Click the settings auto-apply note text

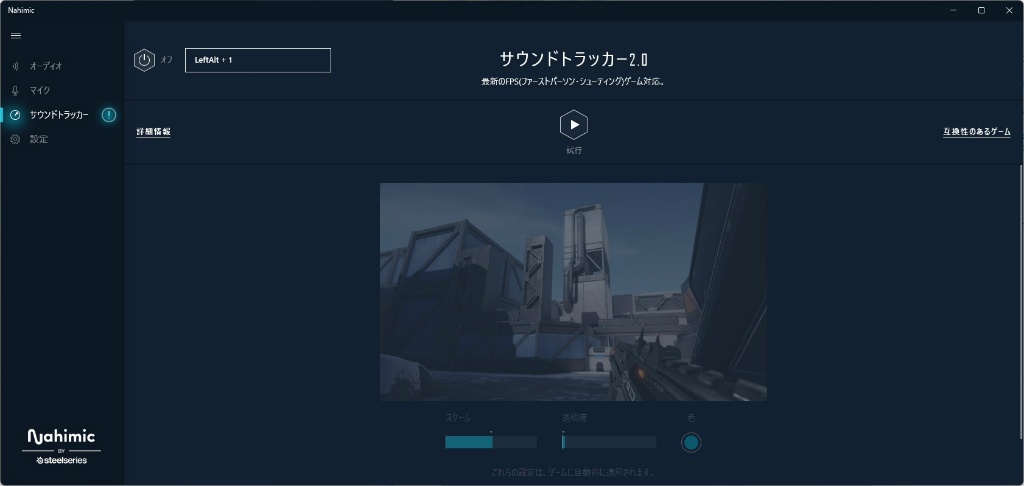click(x=573, y=472)
